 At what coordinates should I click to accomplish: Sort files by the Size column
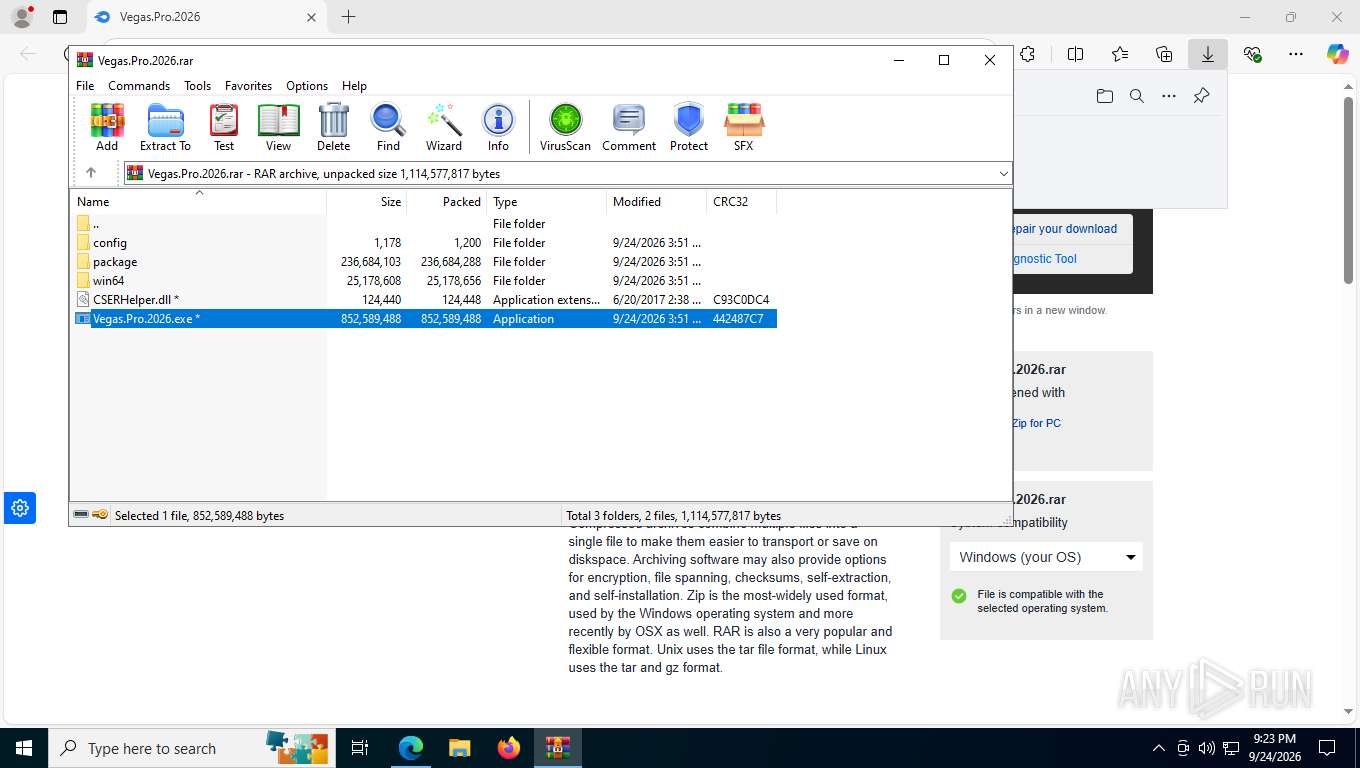pos(367,201)
